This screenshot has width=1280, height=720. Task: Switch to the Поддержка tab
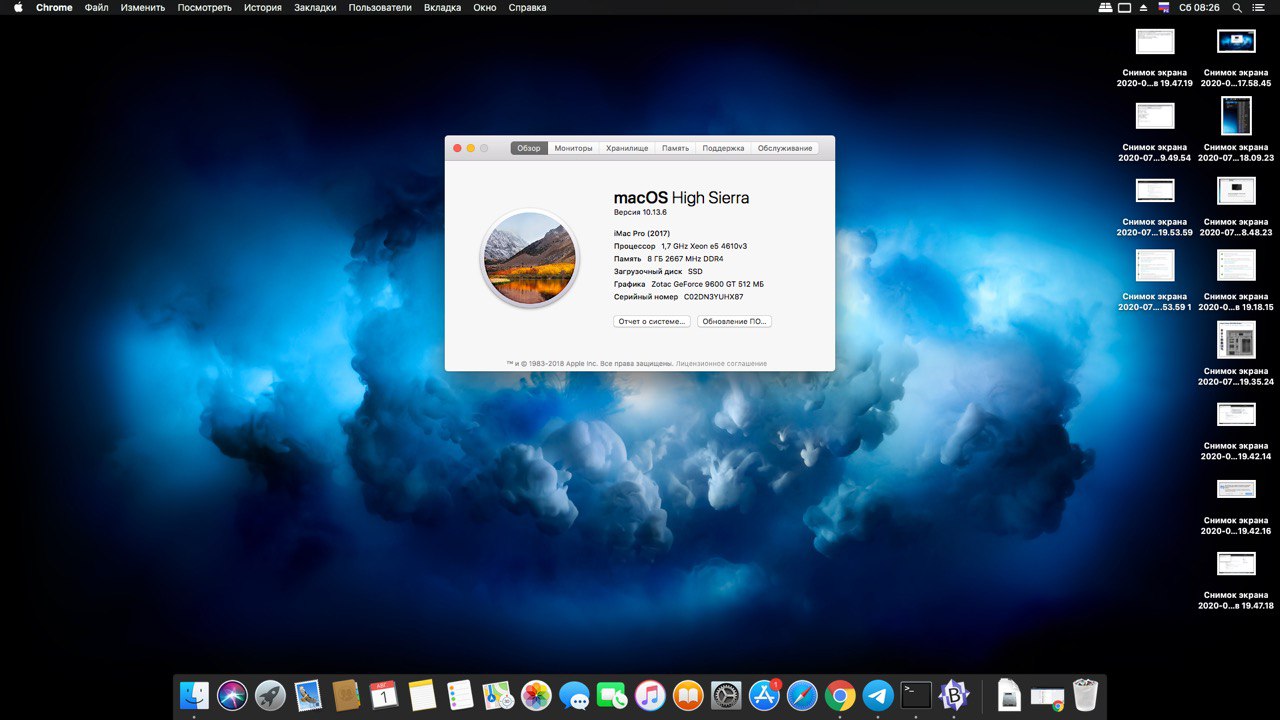pyautogui.click(x=723, y=148)
